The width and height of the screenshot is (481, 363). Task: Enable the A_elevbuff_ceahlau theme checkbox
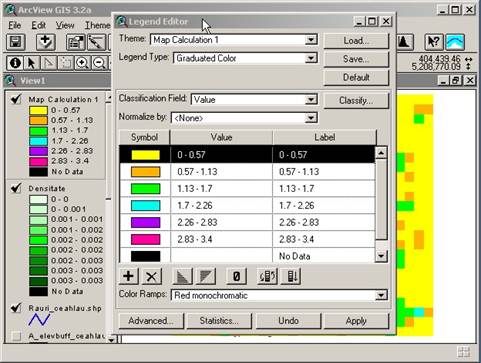[x=16, y=336]
